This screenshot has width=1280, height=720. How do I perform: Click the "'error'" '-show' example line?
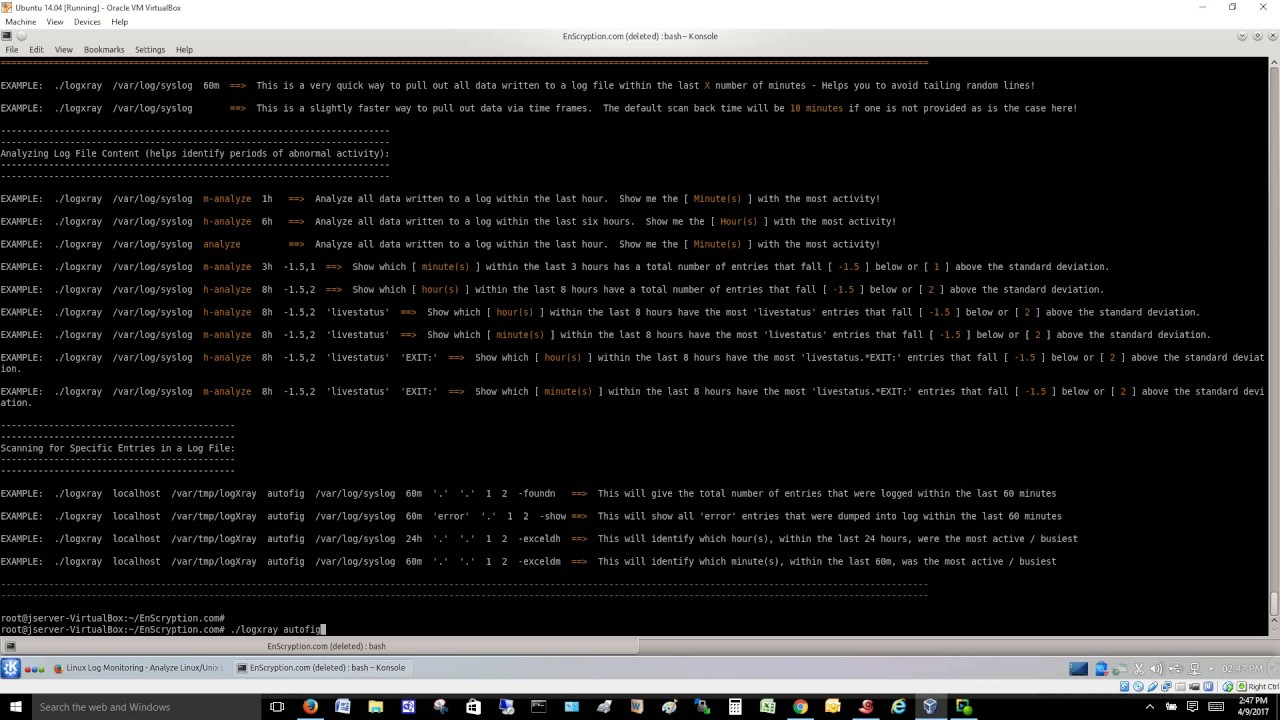531,516
